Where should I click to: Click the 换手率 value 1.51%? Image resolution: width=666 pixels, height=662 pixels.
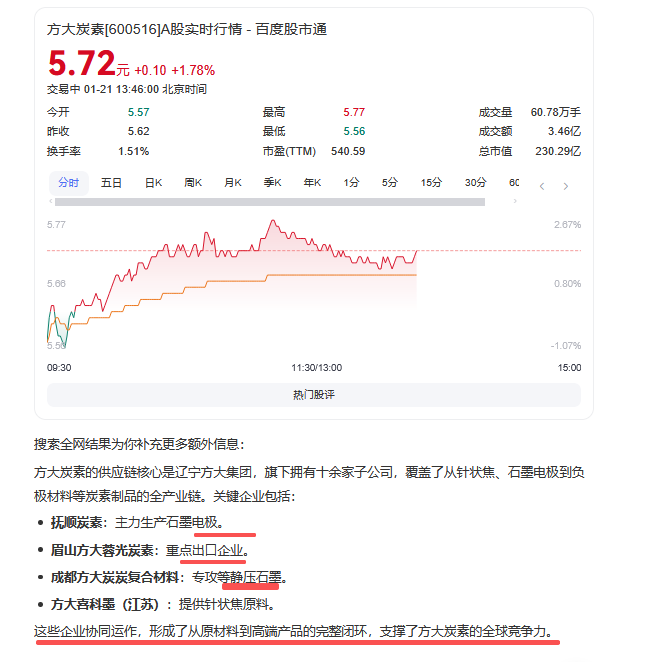coord(133,152)
